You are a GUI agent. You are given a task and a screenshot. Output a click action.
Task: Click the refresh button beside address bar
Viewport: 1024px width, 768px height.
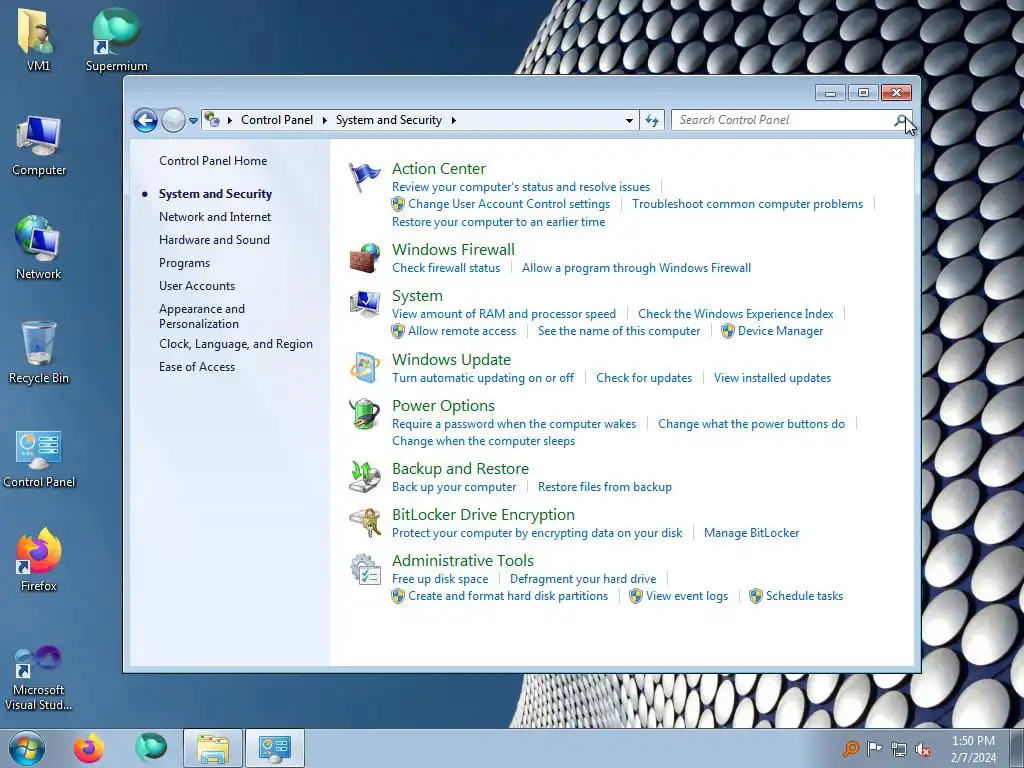(x=652, y=120)
